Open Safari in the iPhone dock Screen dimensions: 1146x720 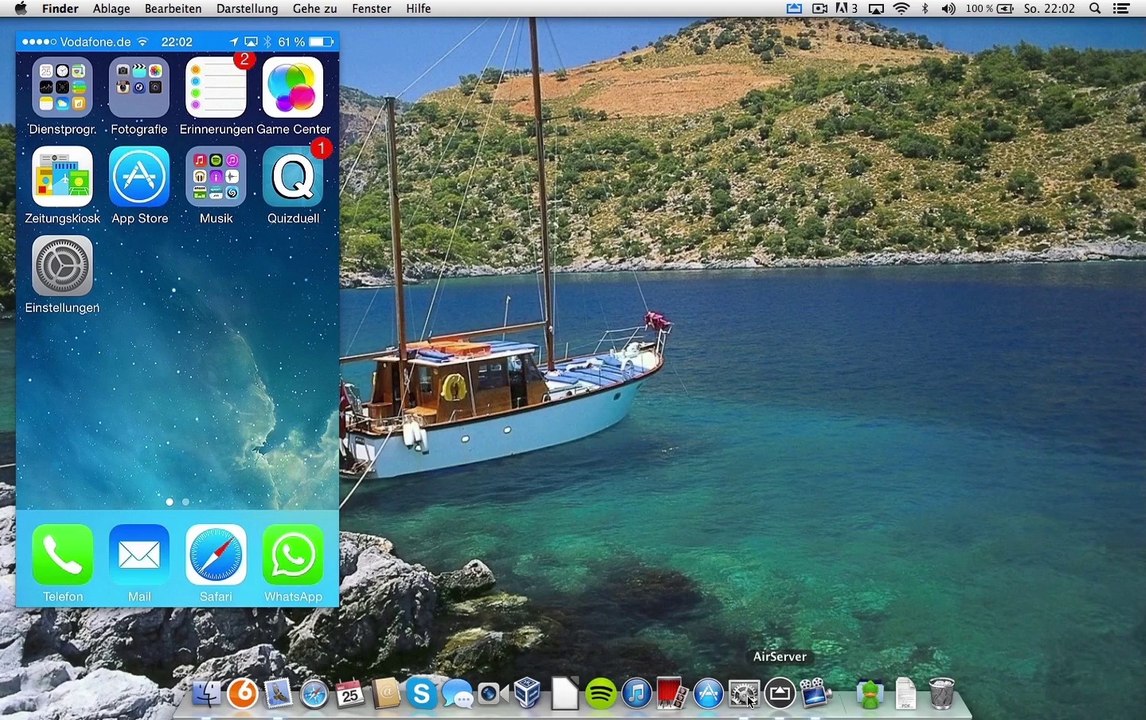tap(216, 554)
